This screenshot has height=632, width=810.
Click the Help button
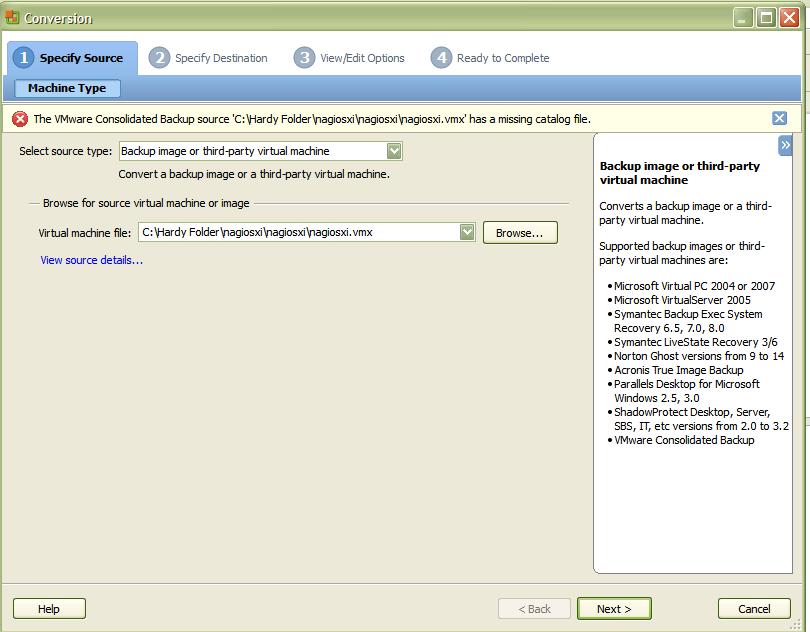click(x=49, y=608)
